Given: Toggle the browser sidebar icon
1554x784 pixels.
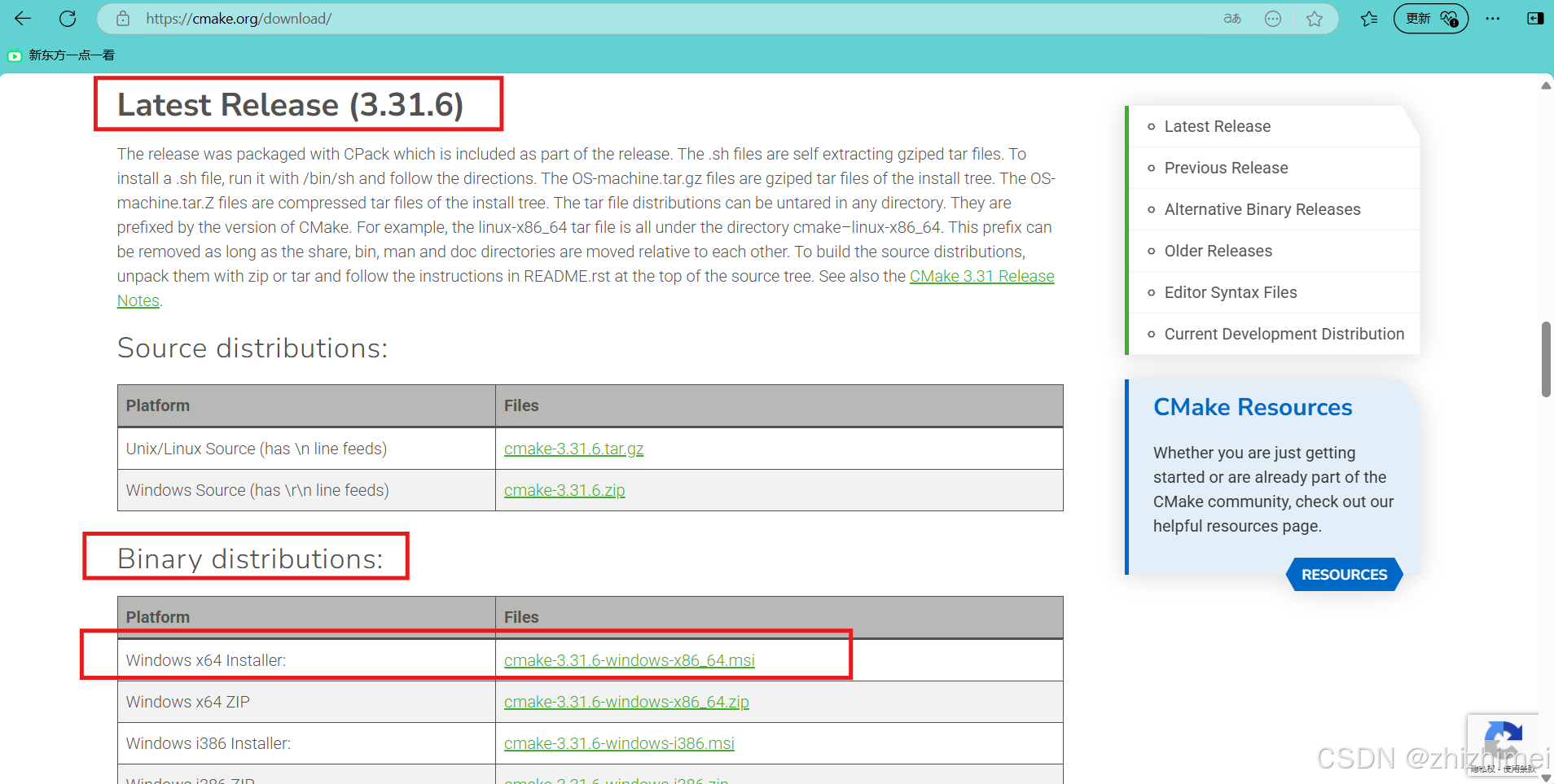Looking at the screenshot, I should click(1535, 18).
